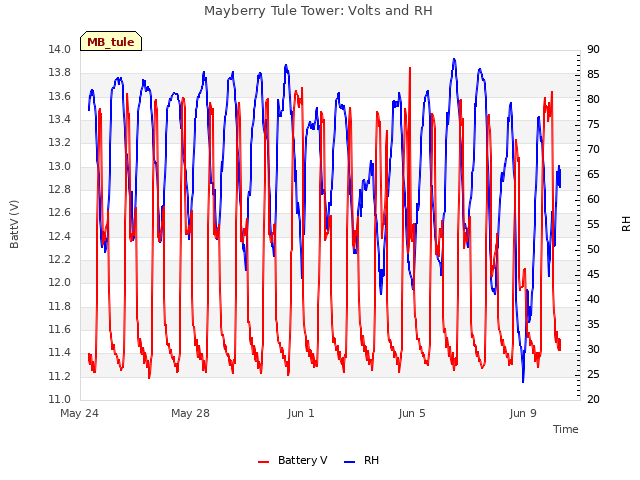Click the 40 RH tick label
This screenshot has height=480, width=640.
593,299
